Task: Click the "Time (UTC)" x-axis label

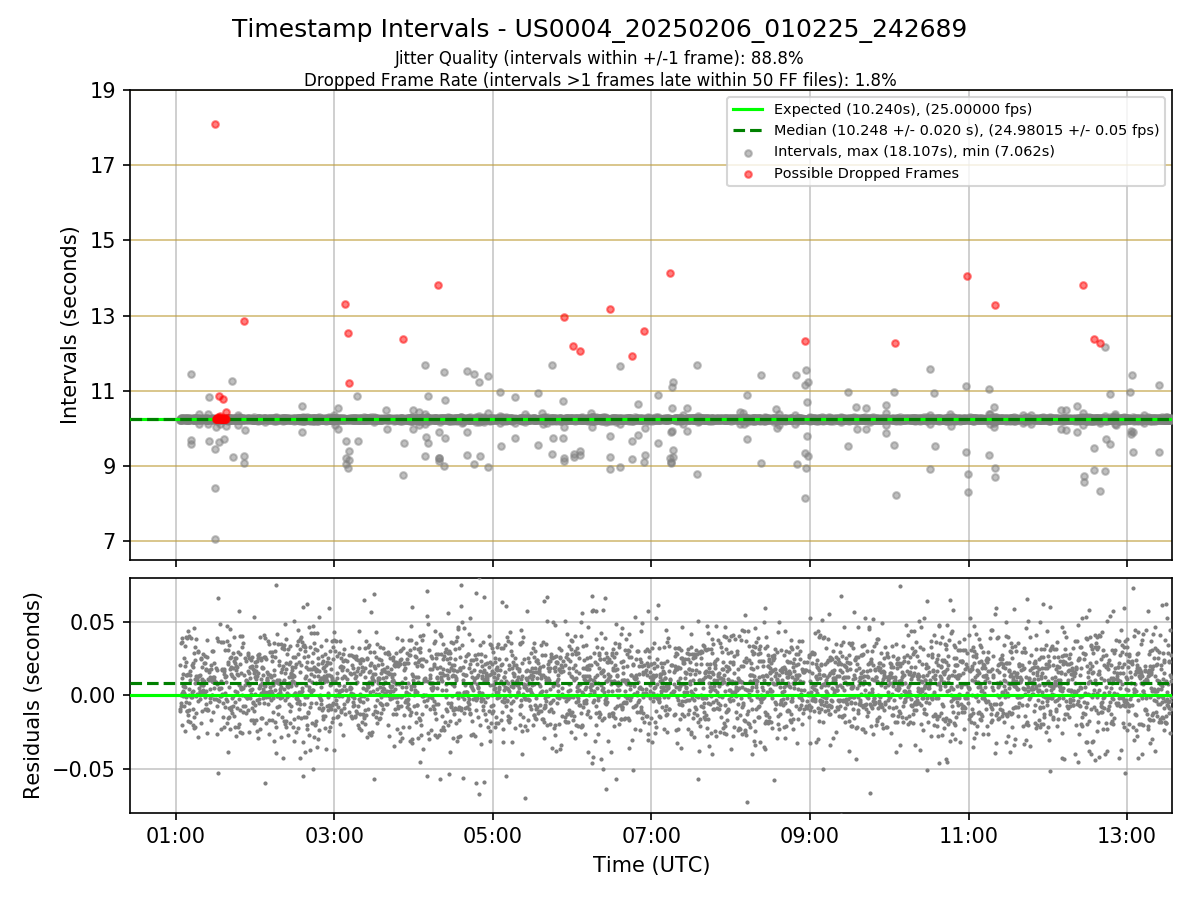Action: [x=651, y=865]
